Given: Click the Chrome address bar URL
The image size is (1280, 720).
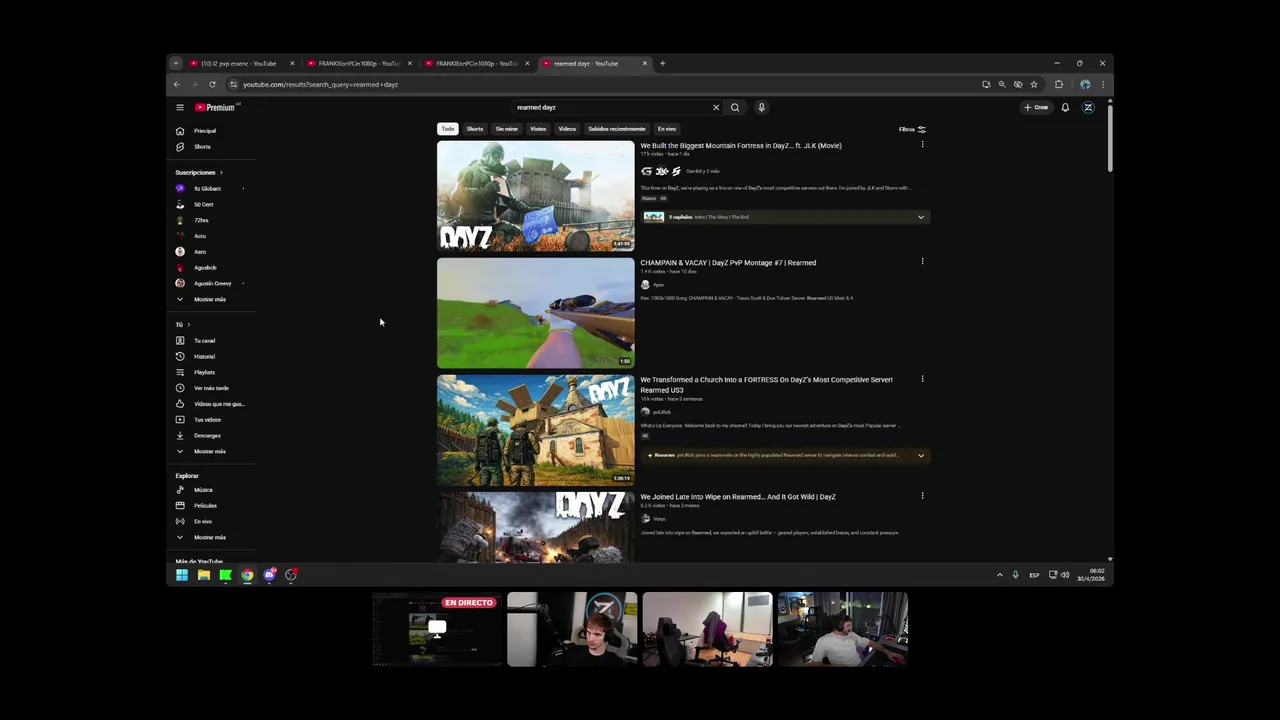Looking at the screenshot, I should click(x=320, y=85).
